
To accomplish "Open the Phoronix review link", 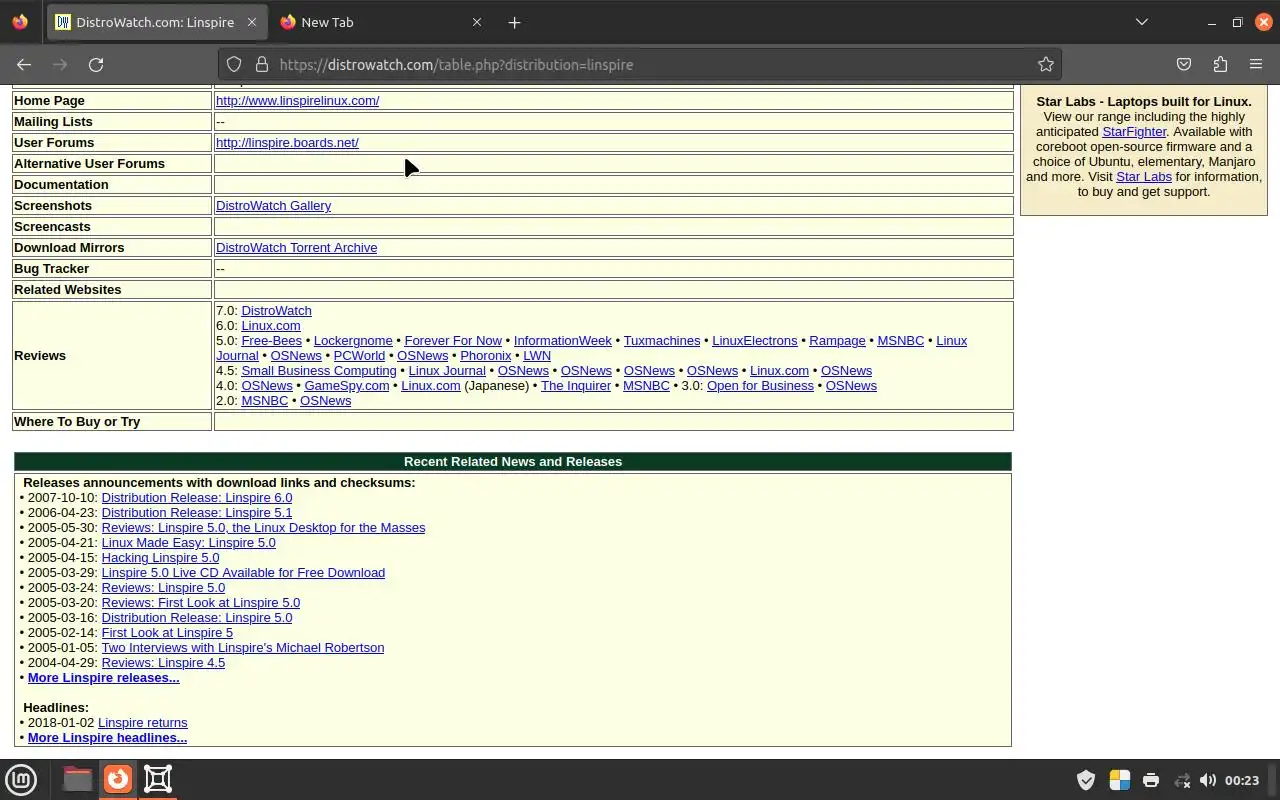I will tap(485, 356).
